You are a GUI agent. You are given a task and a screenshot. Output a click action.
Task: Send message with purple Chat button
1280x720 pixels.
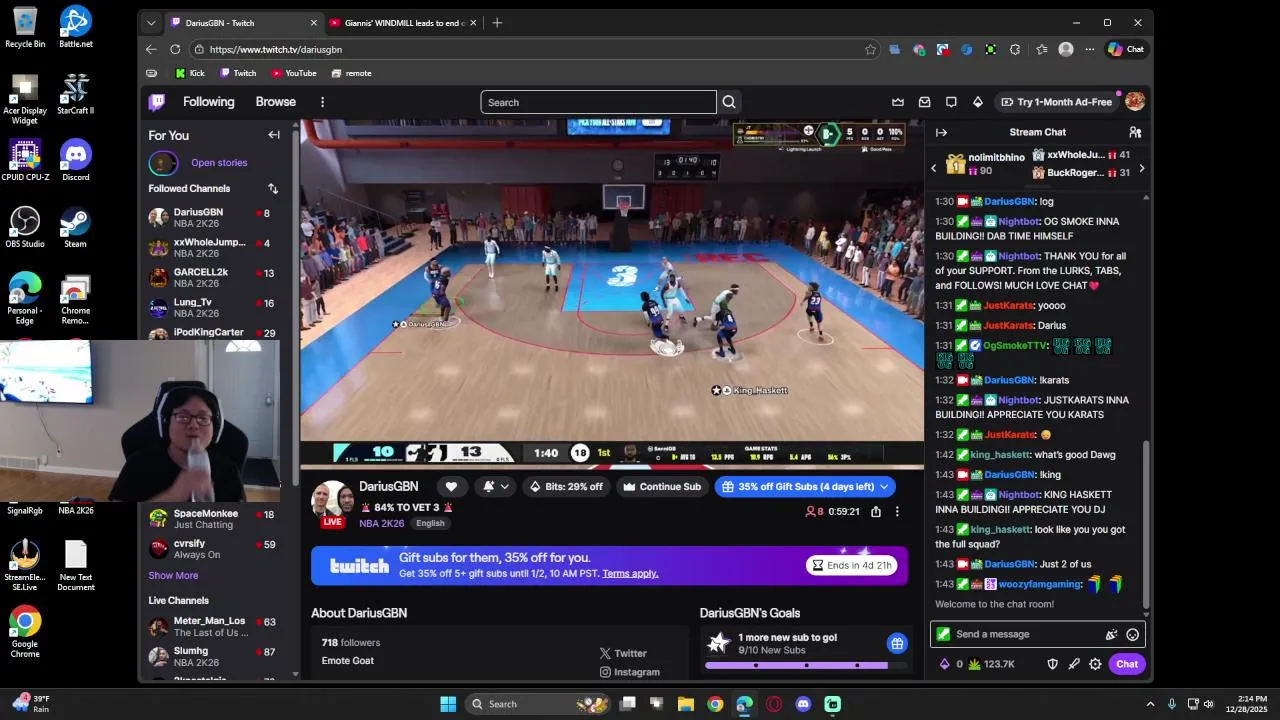(x=1127, y=664)
